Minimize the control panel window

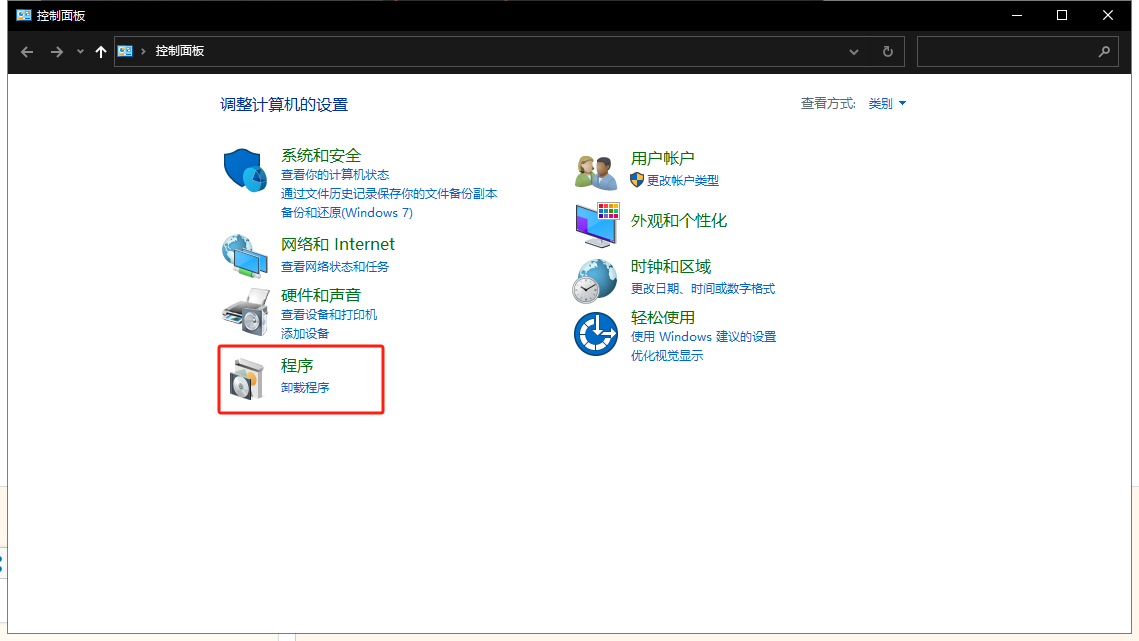pyautogui.click(x=1017, y=15)
